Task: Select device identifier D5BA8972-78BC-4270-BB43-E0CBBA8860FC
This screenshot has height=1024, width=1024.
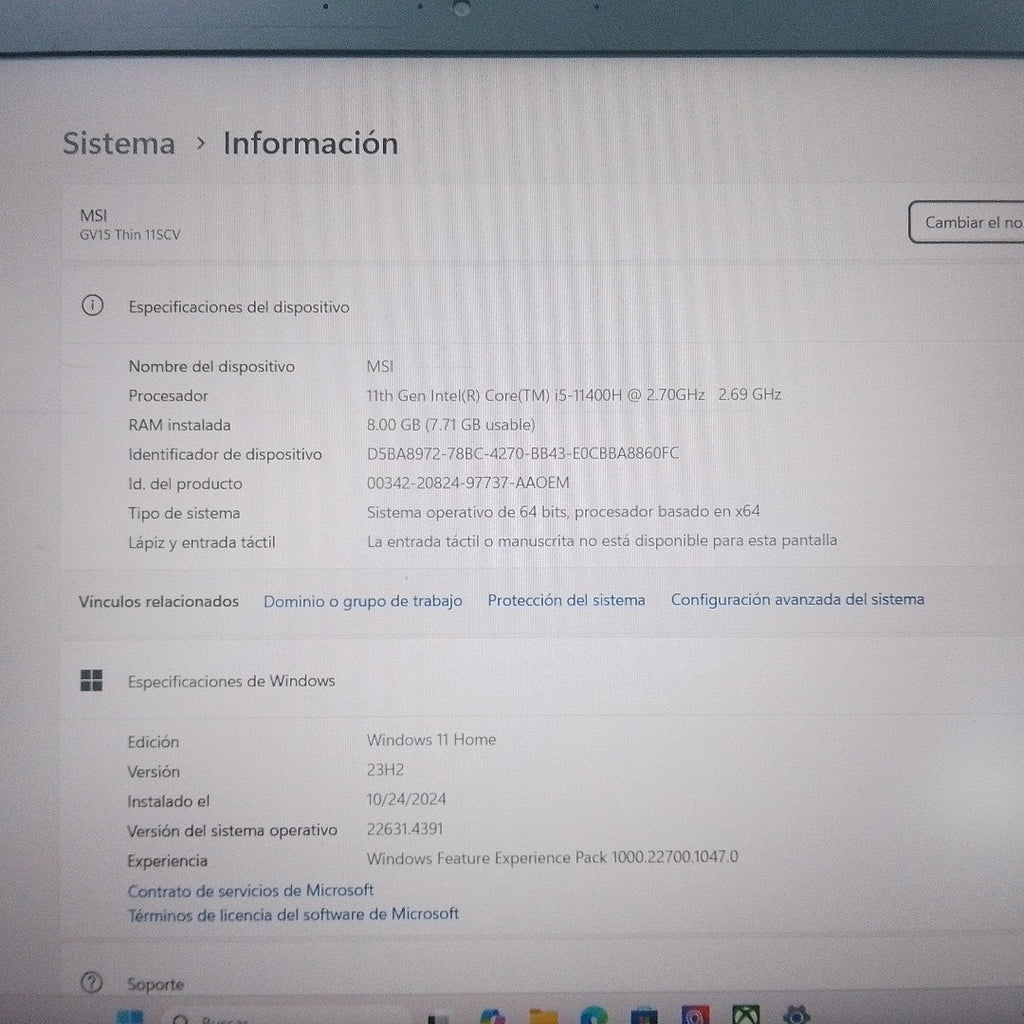Action: pos(522,453)
